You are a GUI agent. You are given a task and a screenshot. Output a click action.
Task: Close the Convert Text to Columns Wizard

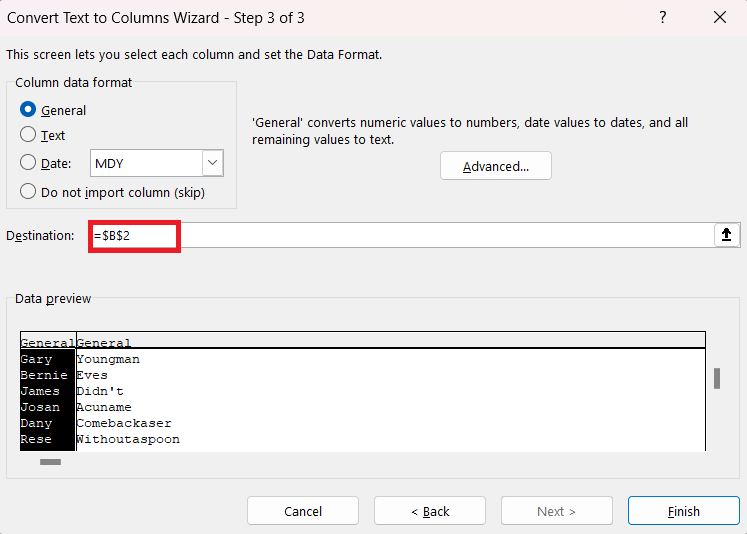pyautogui.click(x=720, y=18)
